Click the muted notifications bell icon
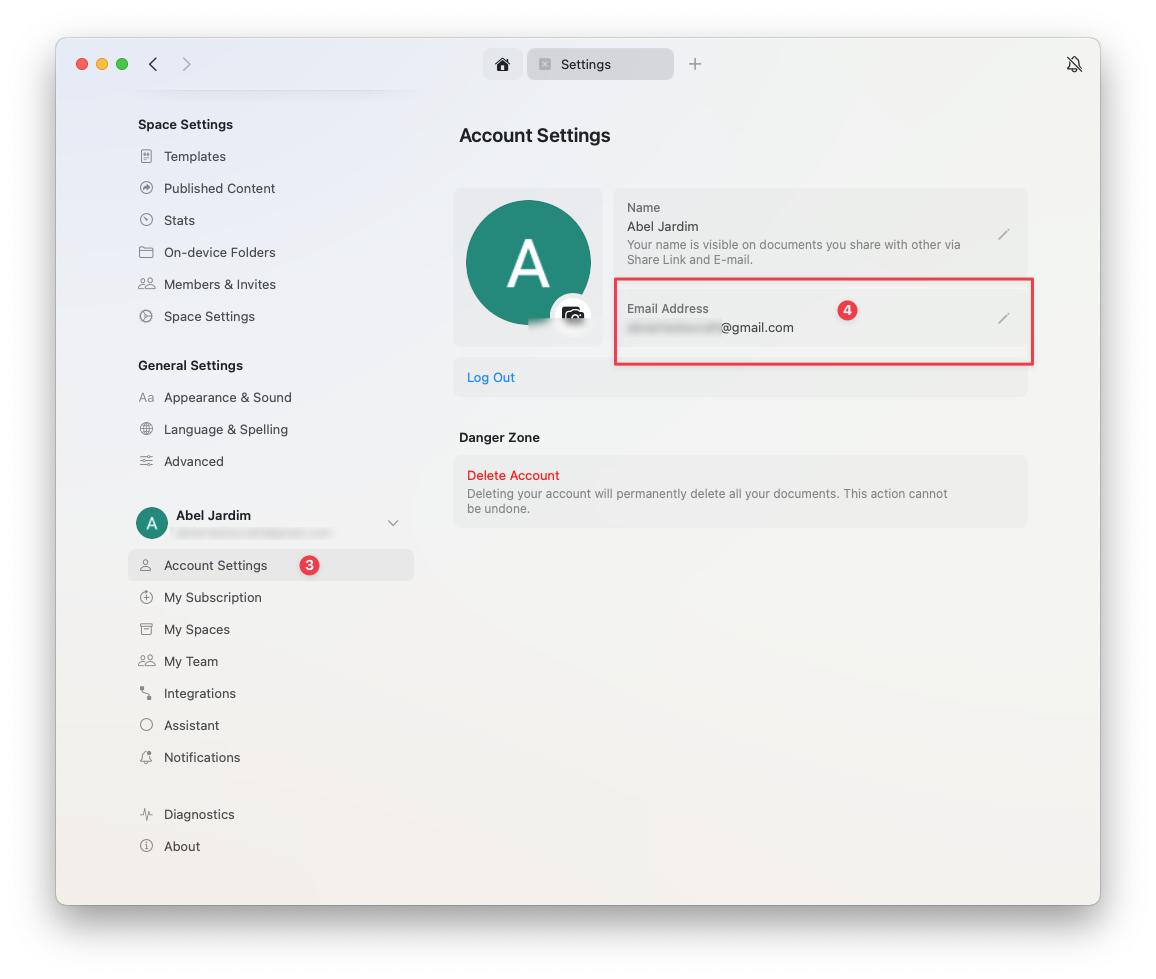1156x979 pixels. coord(1073,64)
